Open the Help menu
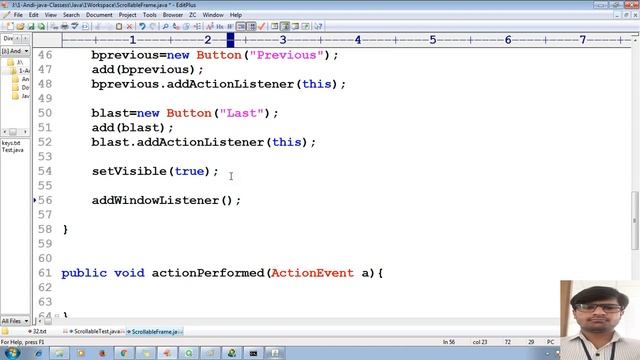Screen dimensions: 640x360 pyautogui.click(x=236, y=15)
